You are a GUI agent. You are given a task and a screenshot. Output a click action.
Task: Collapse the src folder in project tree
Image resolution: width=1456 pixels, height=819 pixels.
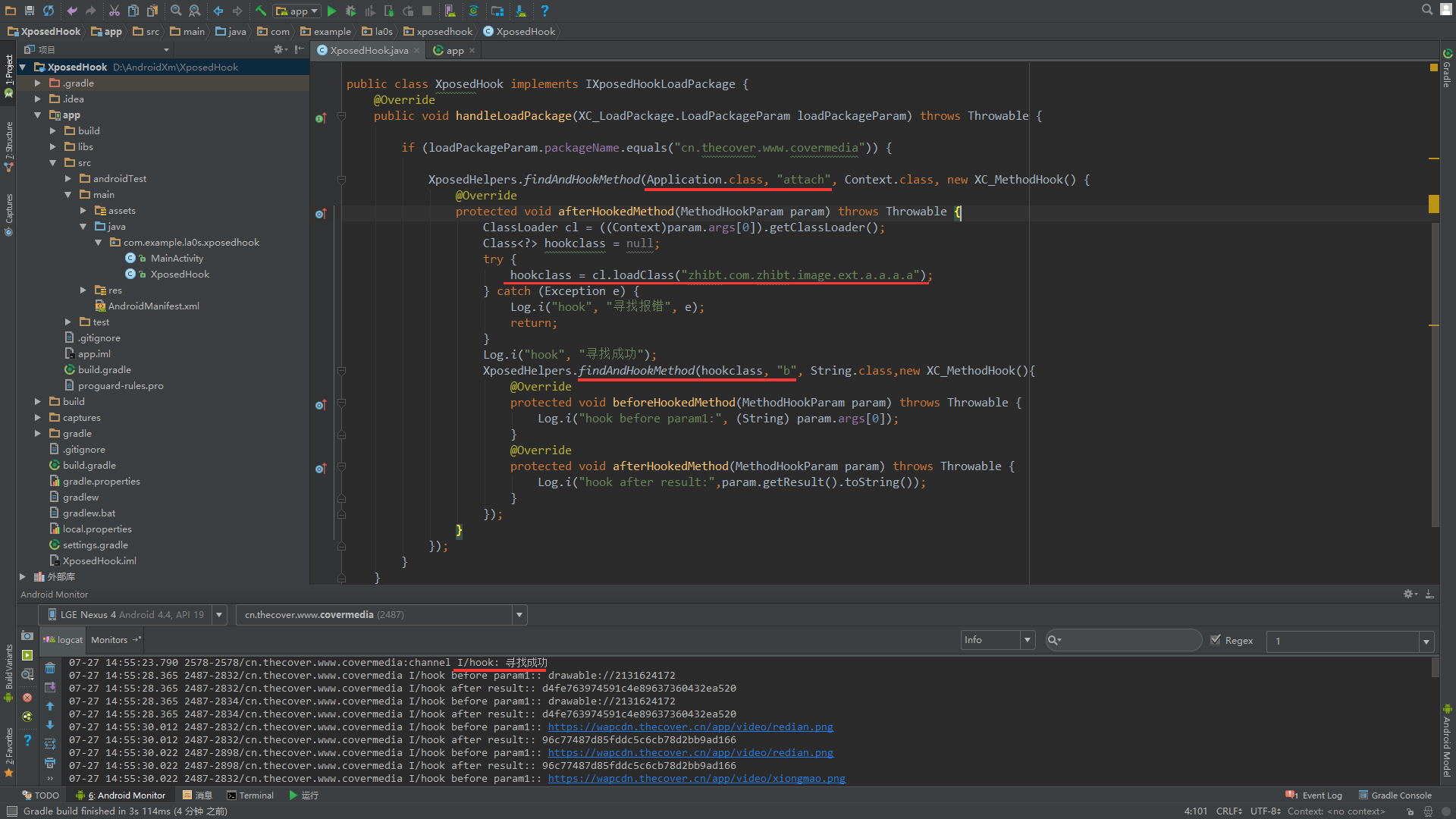point(53,163)
